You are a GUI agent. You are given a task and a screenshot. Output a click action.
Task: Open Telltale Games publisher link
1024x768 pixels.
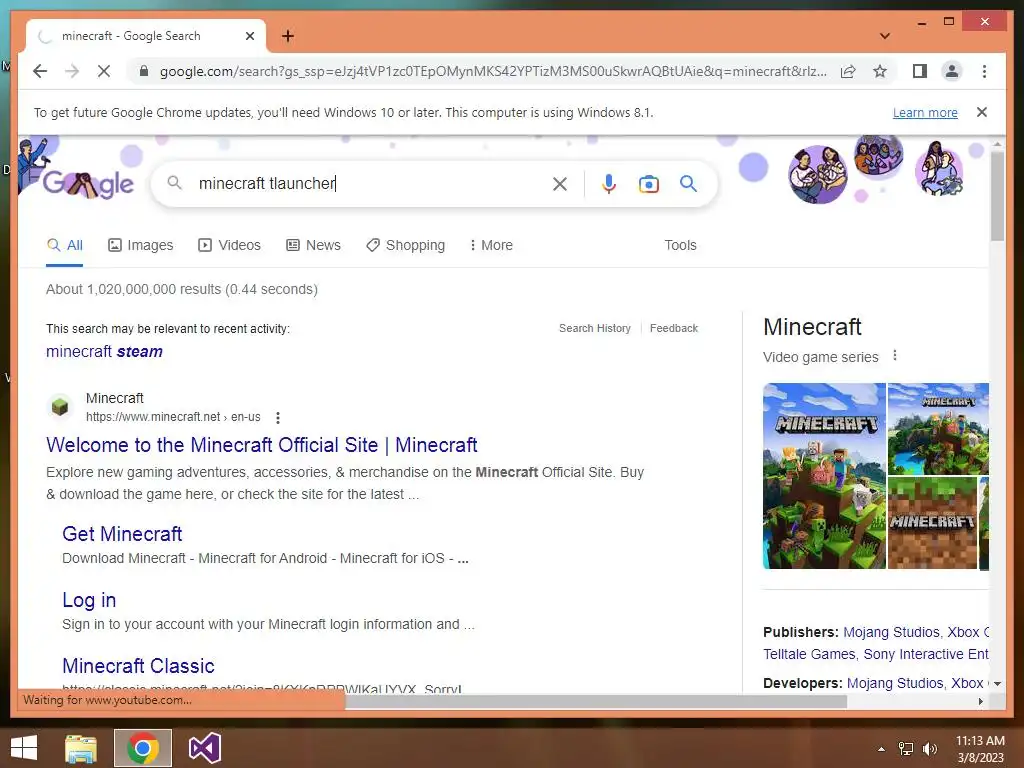coord(808,654)
